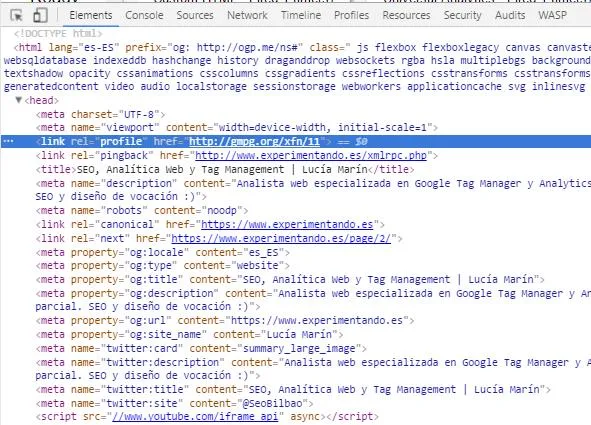Viewport: 591px width, 425px height.
Task: Activate the inspect element picker icon
Action: click(x=17, y=15)
